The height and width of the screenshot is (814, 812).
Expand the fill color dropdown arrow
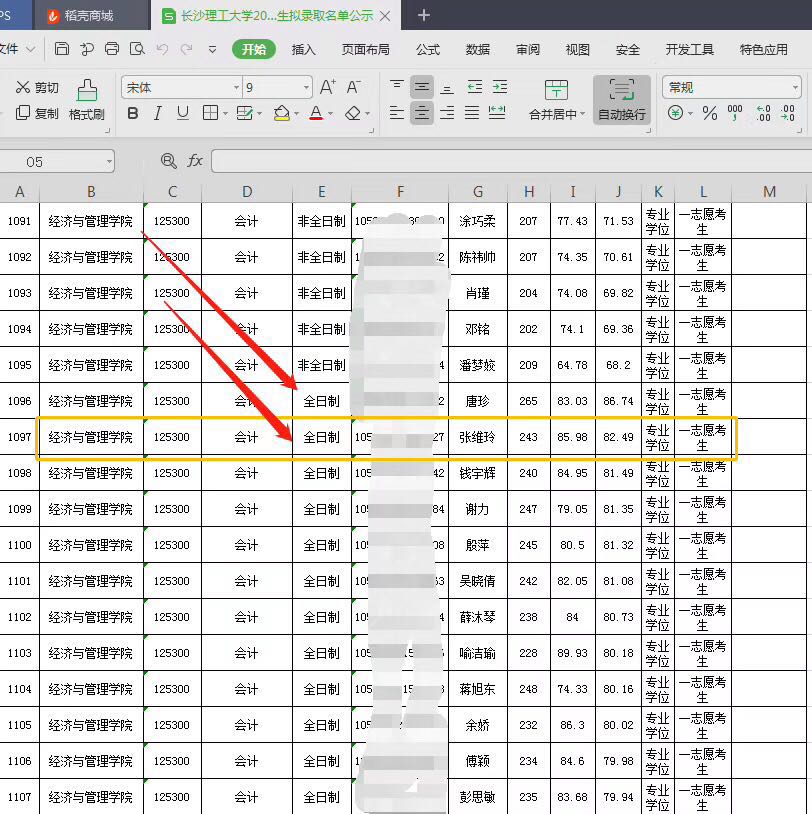(296, 113)
